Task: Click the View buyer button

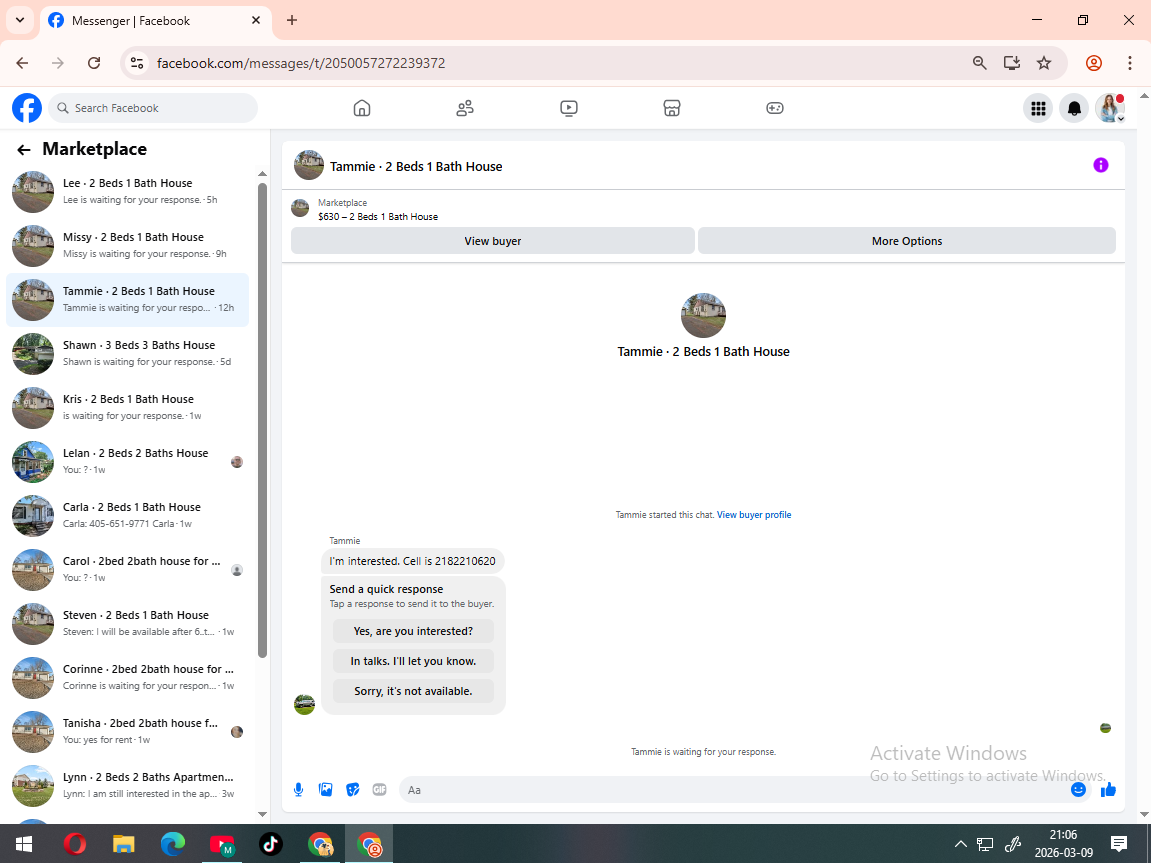Action: 493,241
